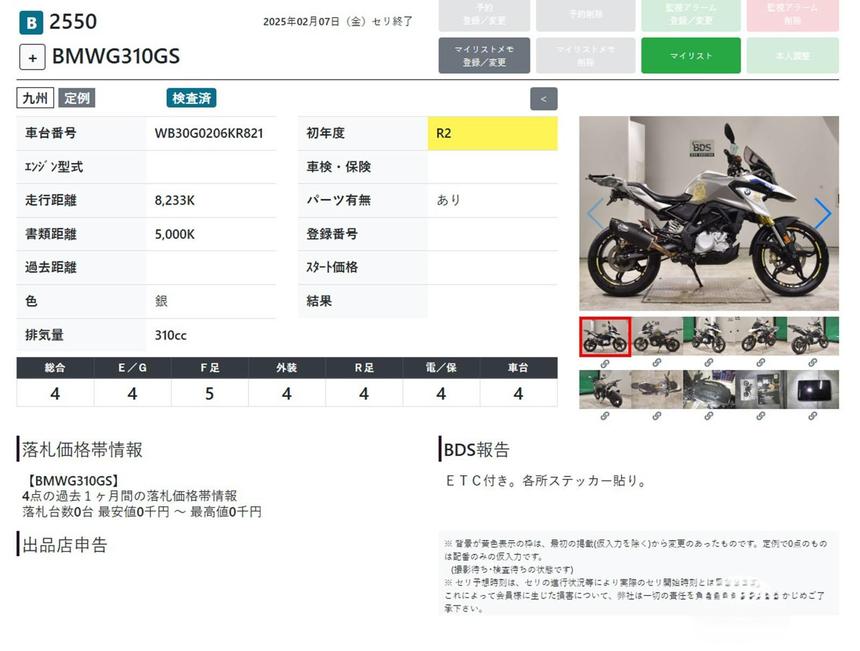
Task: Click the yellow R2 初年度 cell
Action: tap(492, 133)
